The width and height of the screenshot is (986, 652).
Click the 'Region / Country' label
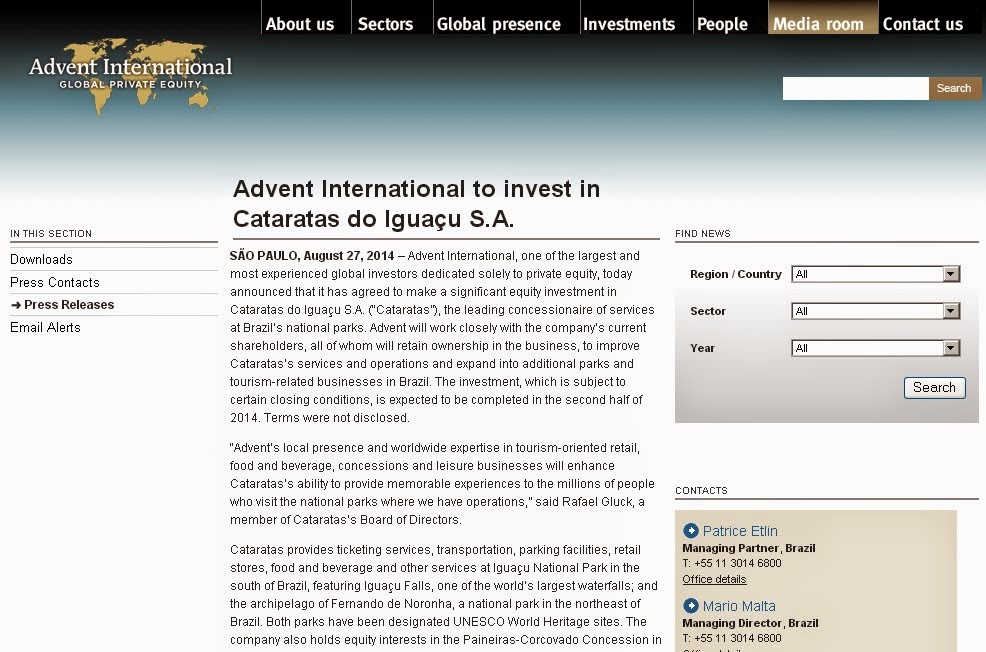click(x=736, y=274)
